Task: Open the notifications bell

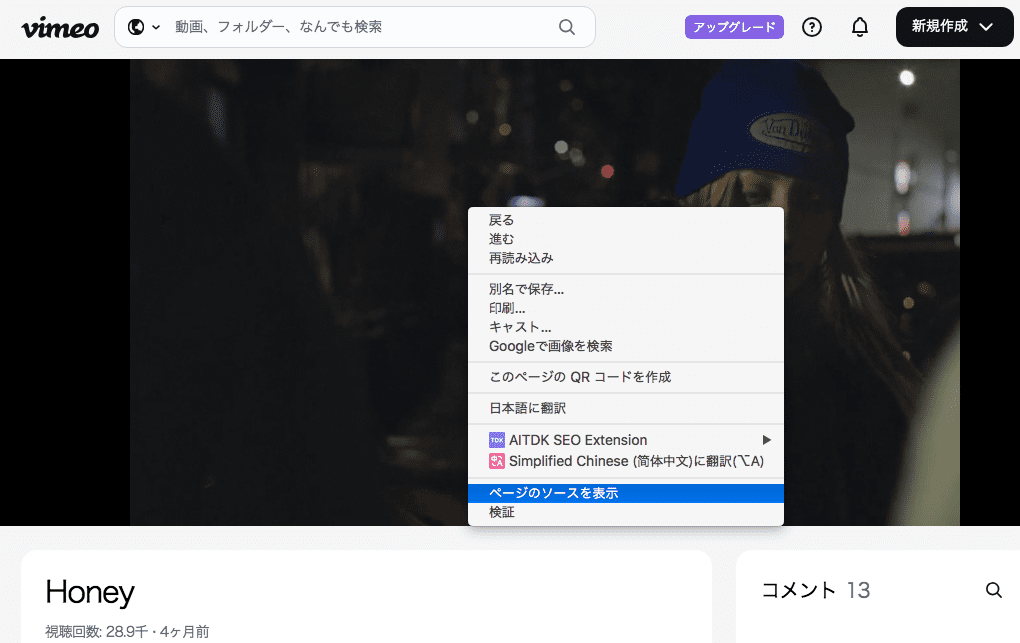Action: 860,27
